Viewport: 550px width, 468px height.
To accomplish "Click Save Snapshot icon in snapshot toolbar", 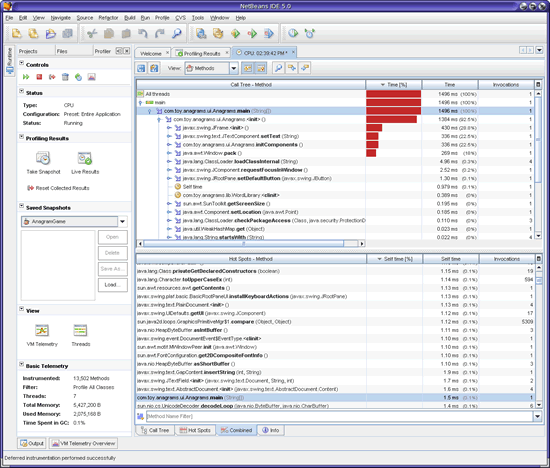I will [141, 68].
